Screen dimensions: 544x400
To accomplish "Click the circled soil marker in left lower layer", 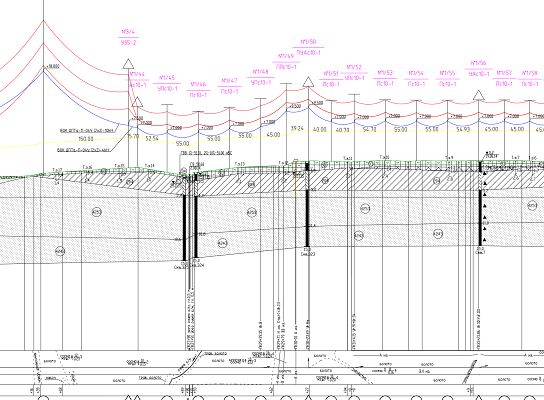I will (x=60, y=251).
